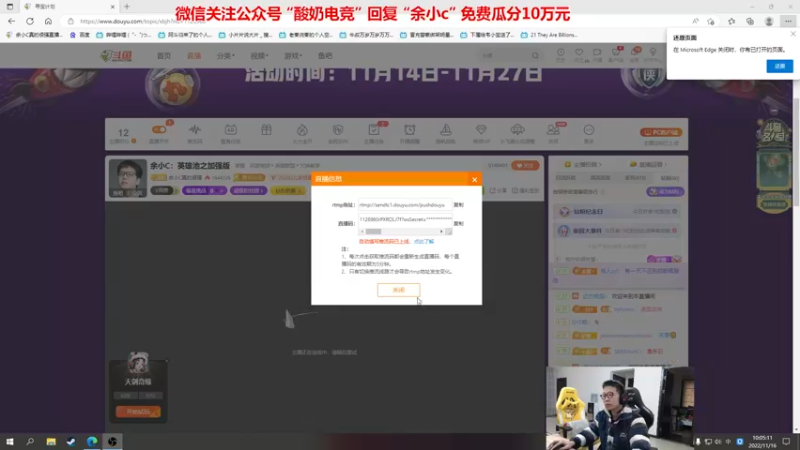Close the orange stream info dialog with X
Image resolution: width=800 pixels, height=450 pixels.
click(x=474, y=180)
